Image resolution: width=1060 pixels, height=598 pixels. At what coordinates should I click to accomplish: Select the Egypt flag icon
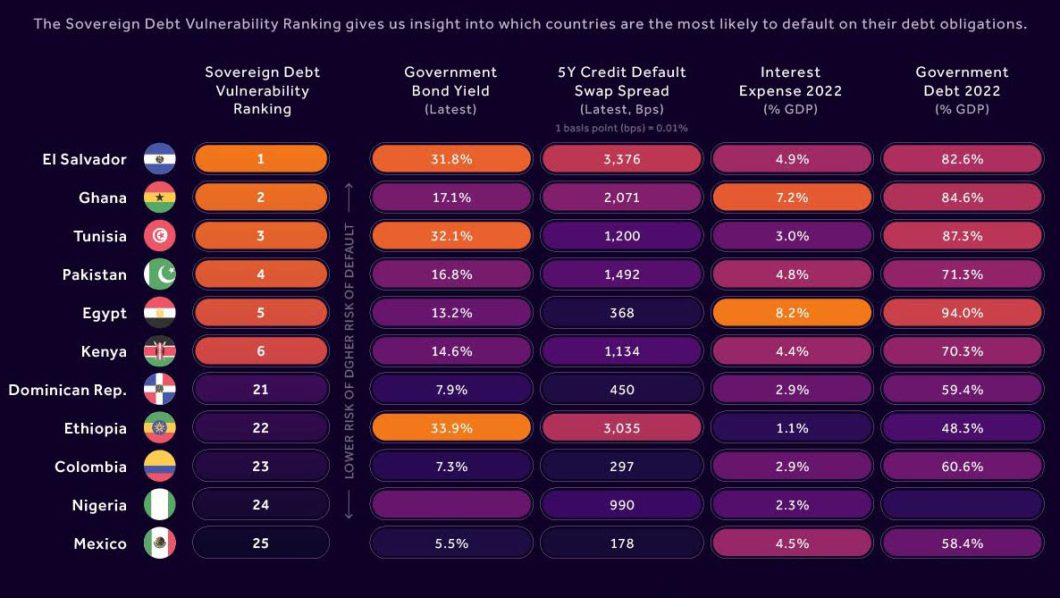coord(160,313)
